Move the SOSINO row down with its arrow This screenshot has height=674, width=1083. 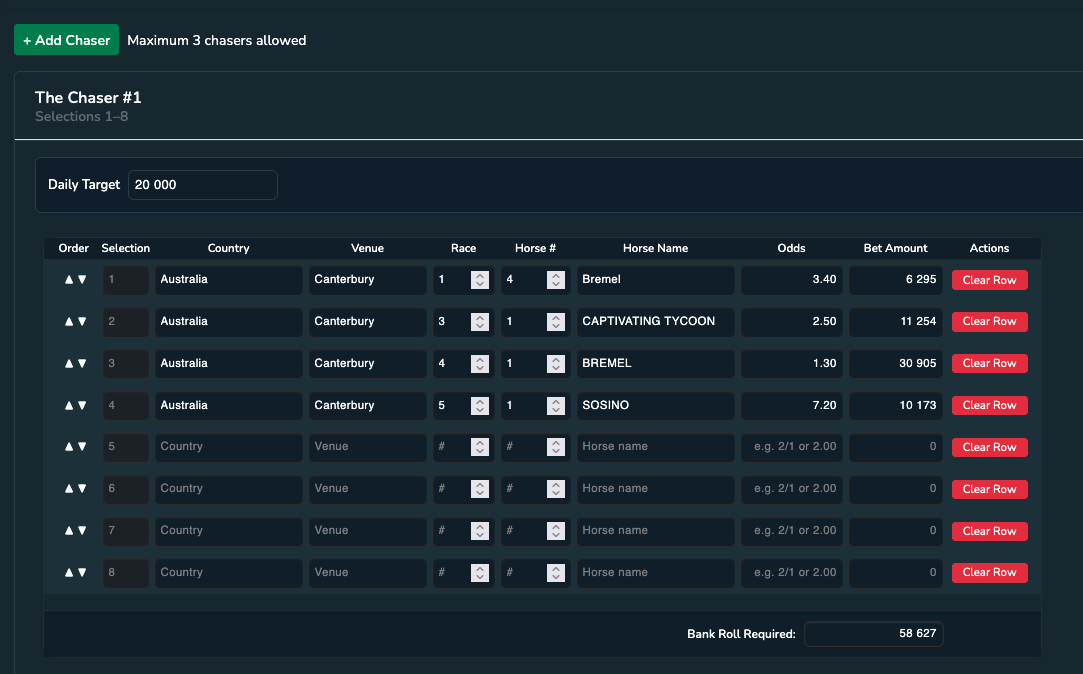tap(81, 405)
